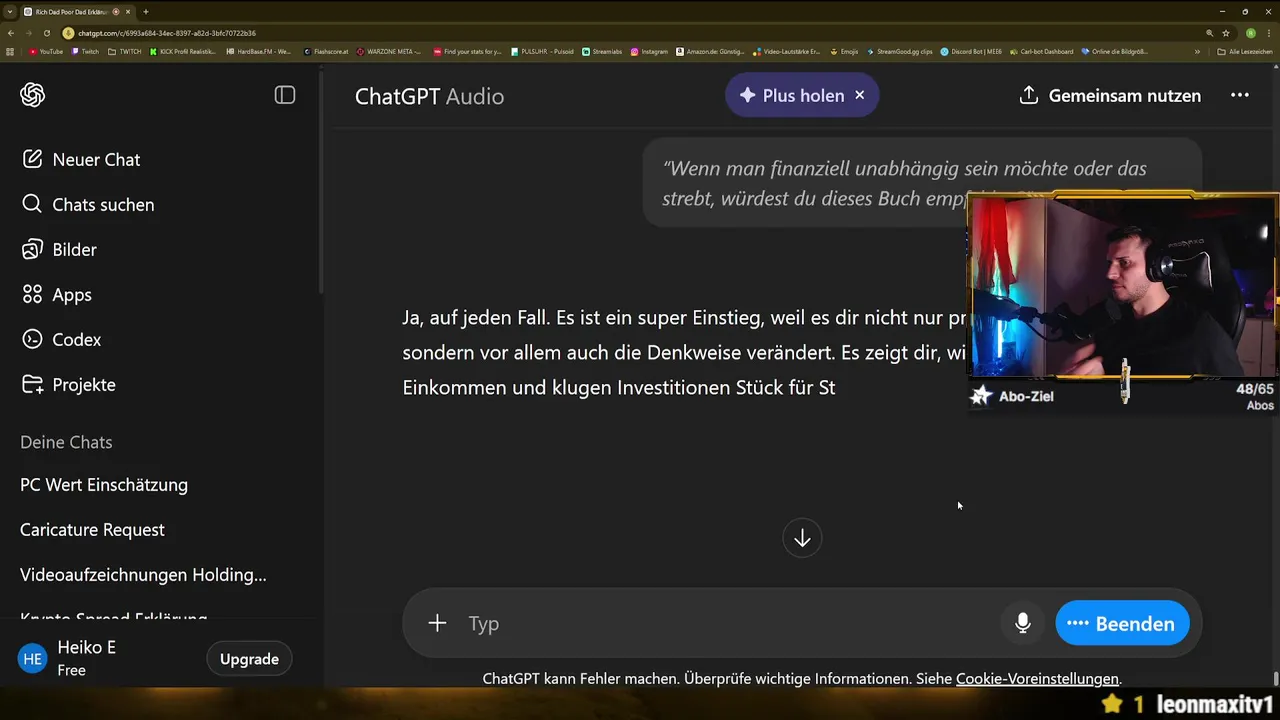The width and height of the screenshot is (1280, 720).
Task: Open the Videoaufzeichnungen Holding chat
Action: pos(143,574)
